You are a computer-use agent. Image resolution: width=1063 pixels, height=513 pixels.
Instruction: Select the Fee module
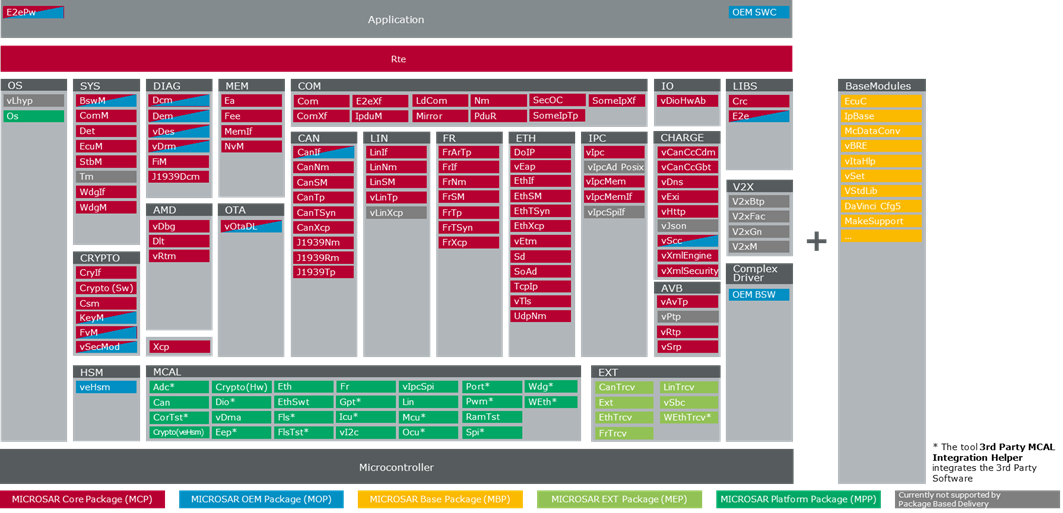pos(252,116)
